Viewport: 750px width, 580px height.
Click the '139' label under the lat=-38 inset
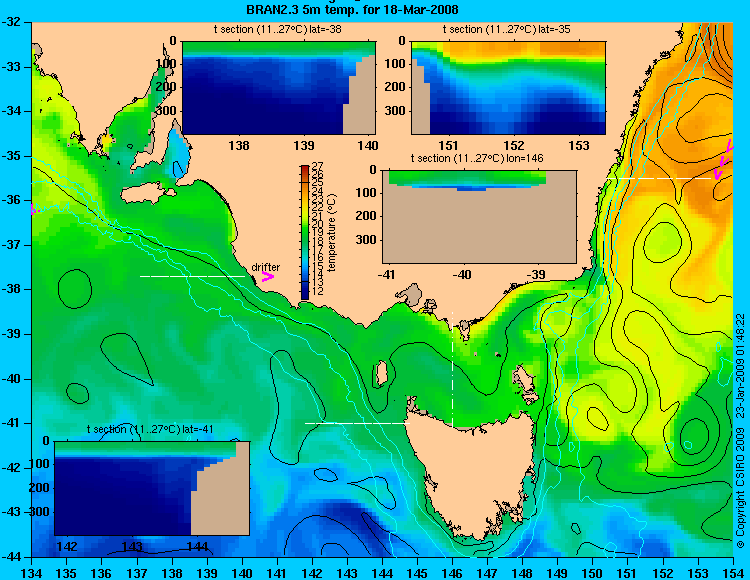(x=304, y=145)
